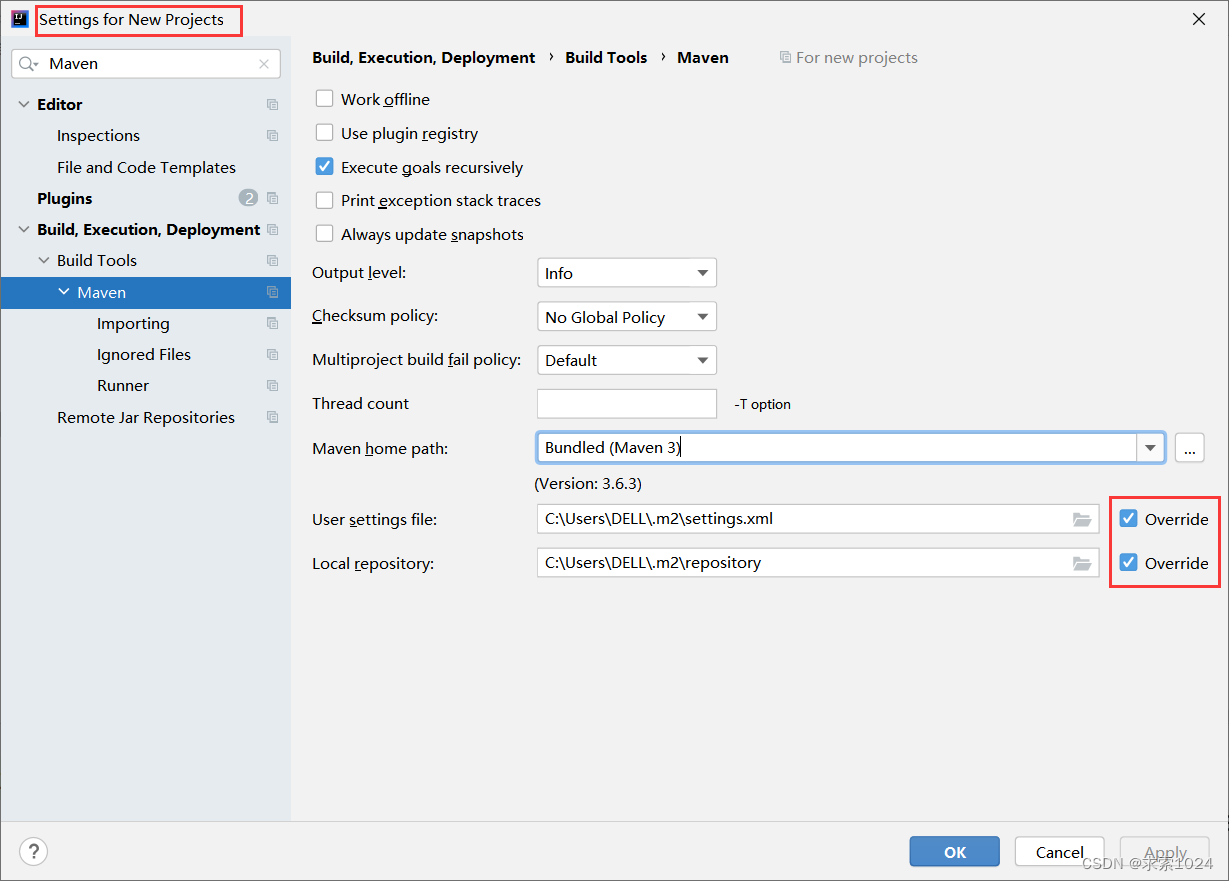Click the Cancel button
The width and height of the screenshot is (1229, 881).
[x=1060, y=852]
